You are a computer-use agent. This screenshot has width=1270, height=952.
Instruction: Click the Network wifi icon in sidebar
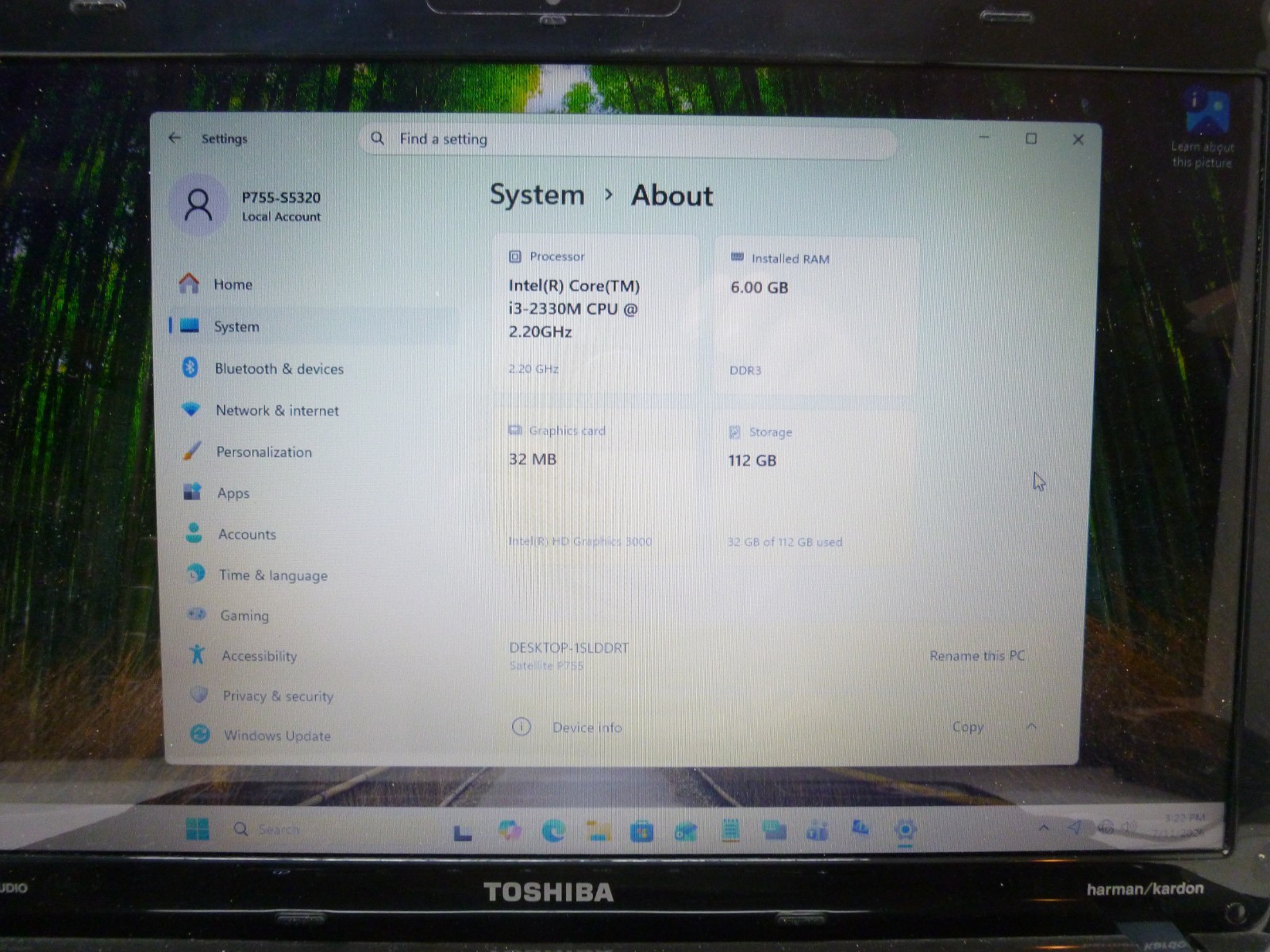190,409
